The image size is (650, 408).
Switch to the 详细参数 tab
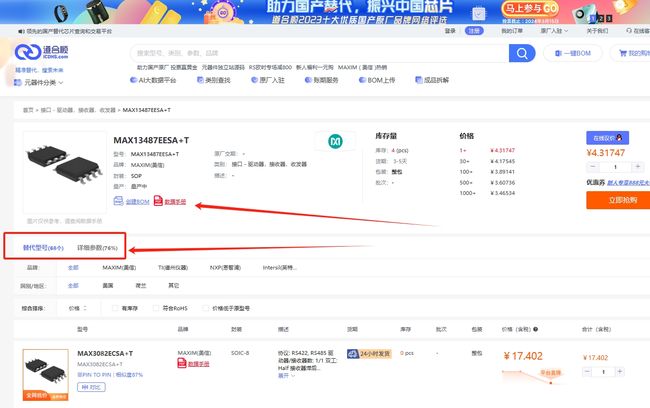[x=97, y=248]
